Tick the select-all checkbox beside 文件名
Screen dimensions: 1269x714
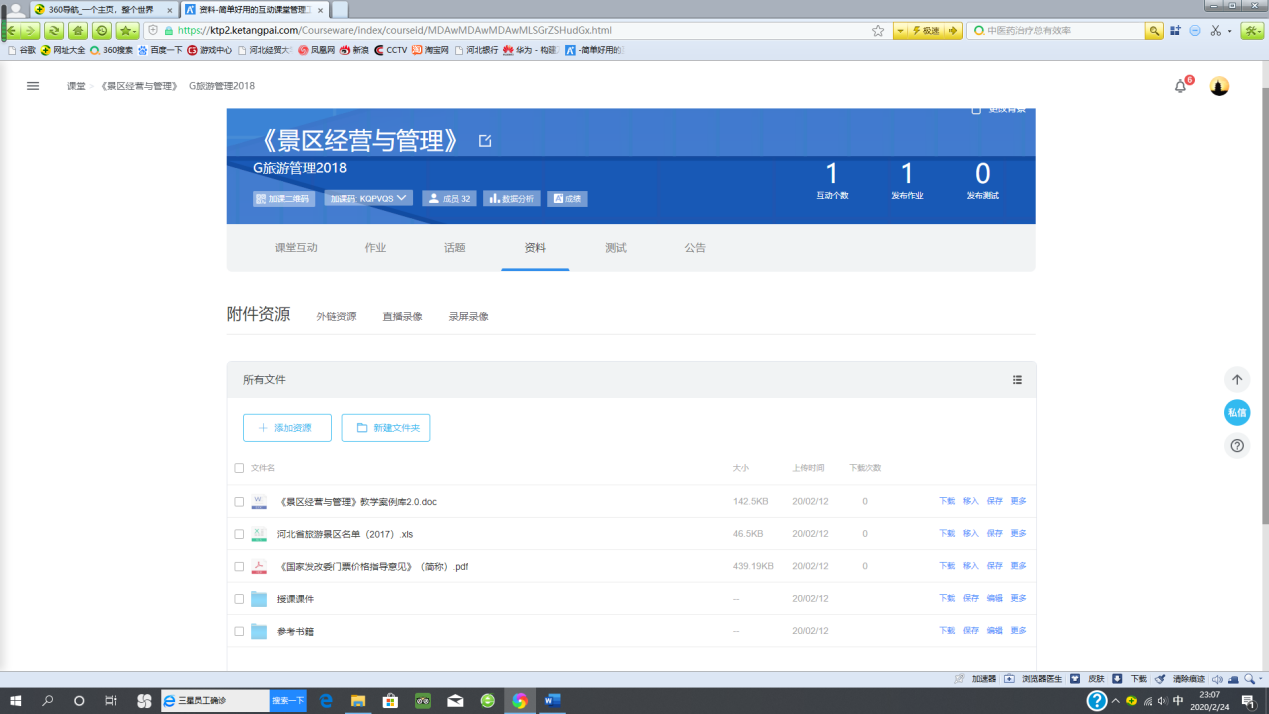pos(239,468)
